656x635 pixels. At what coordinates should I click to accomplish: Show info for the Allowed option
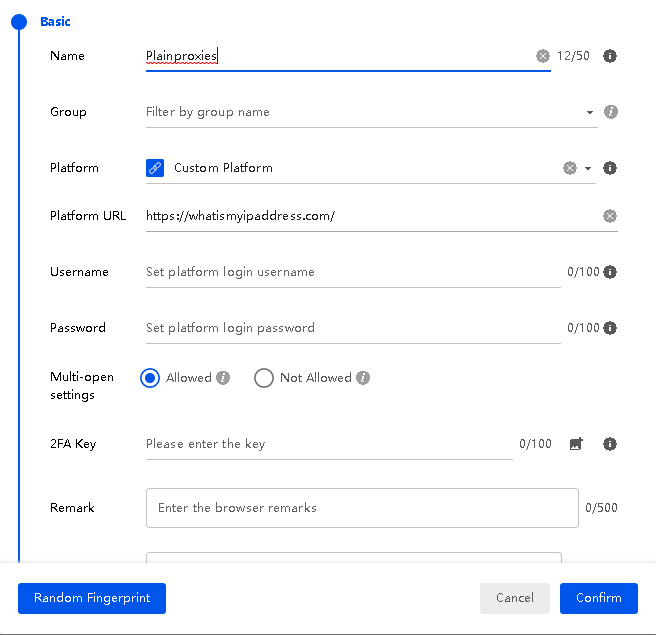tap(223, 378)
